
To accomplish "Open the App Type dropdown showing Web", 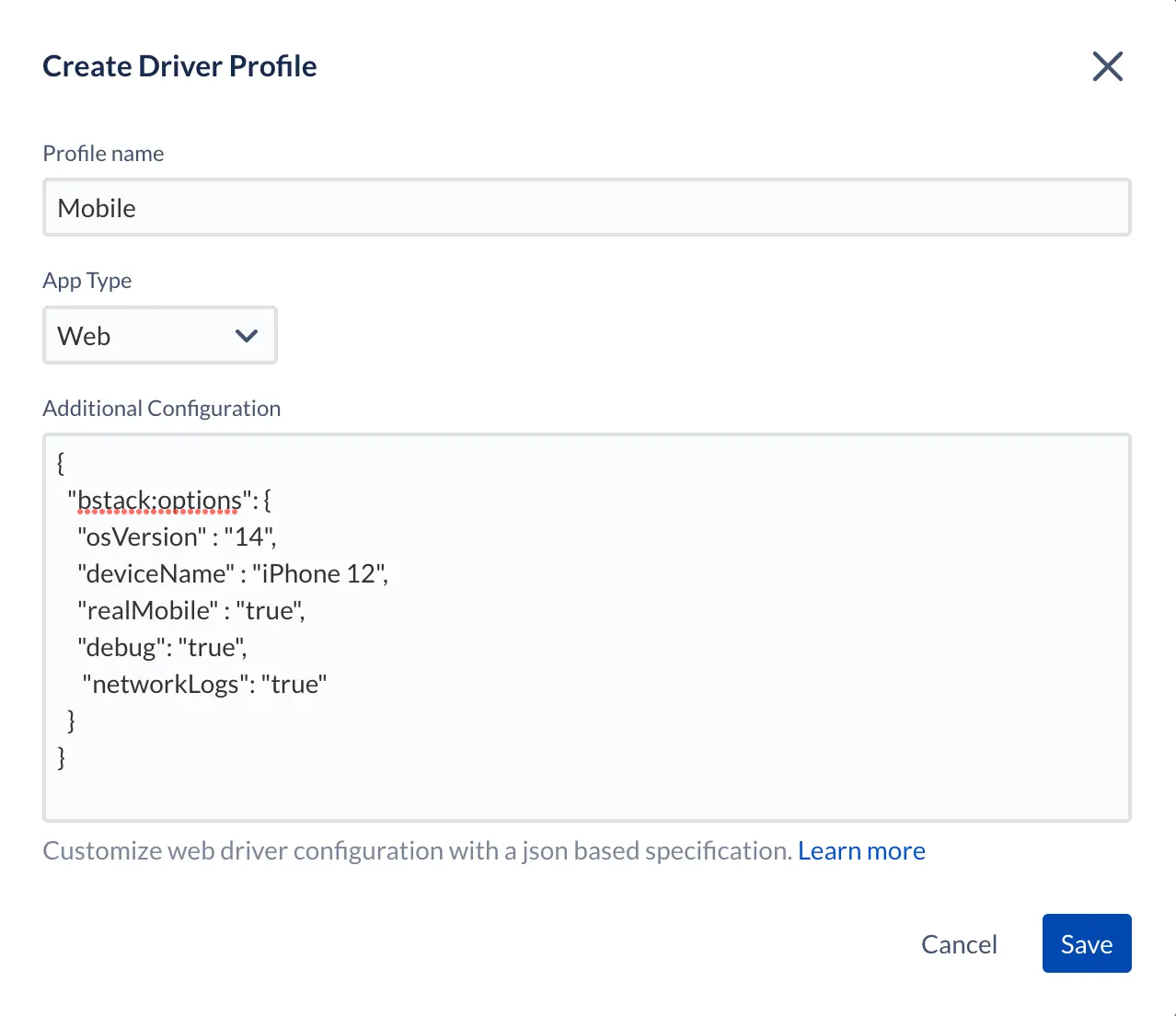I will pyautogui.click(x=159, y=336).
